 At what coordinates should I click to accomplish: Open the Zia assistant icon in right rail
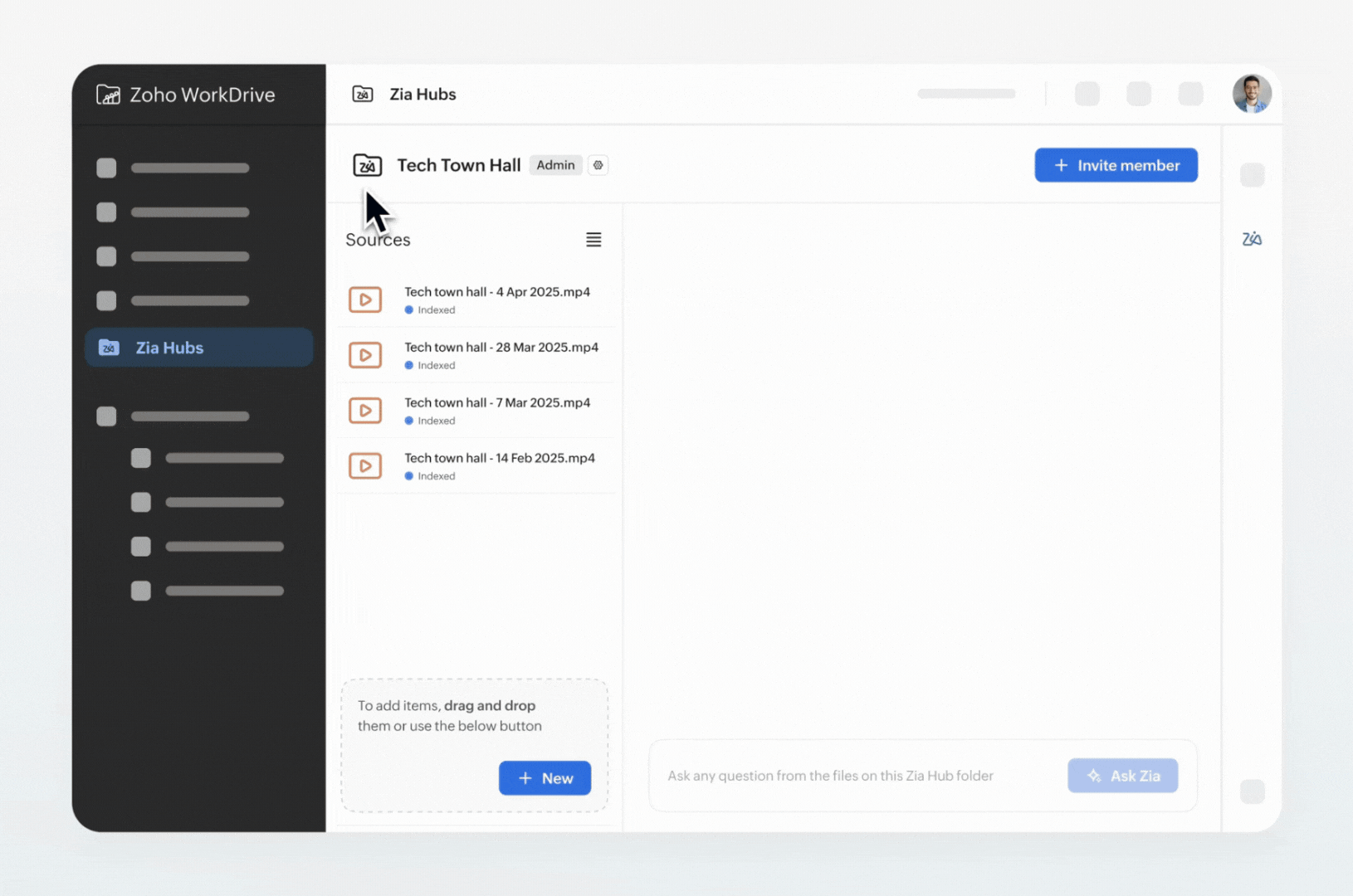coord(1252,239)
